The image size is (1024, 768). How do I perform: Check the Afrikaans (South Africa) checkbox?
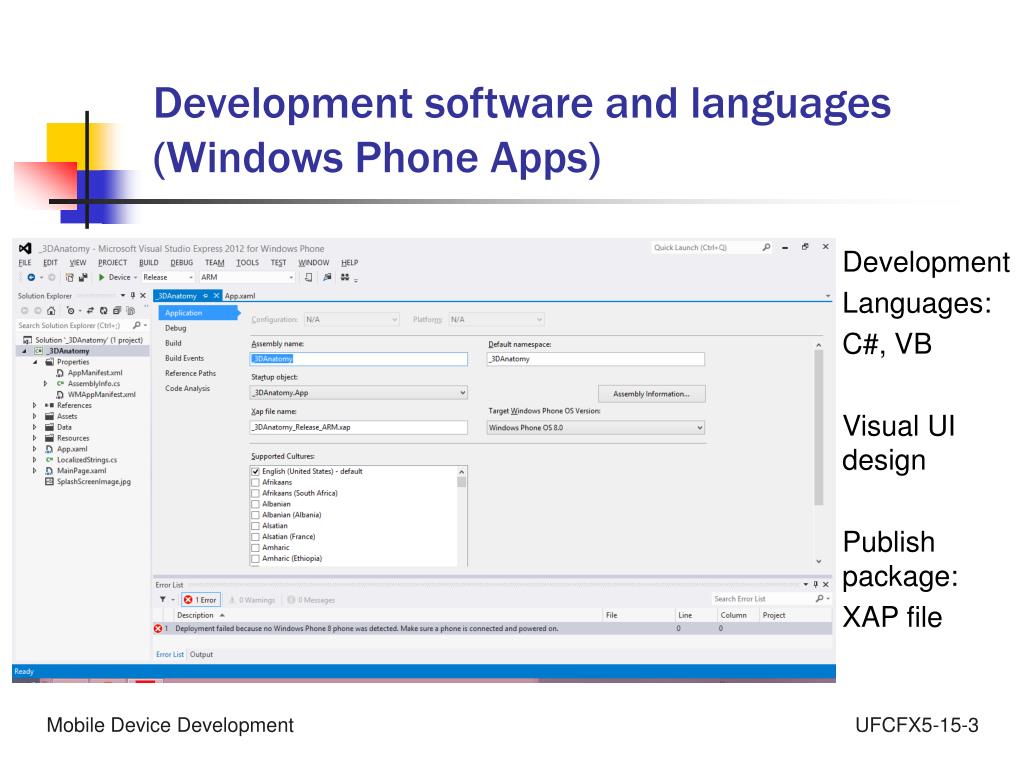pos(255,494)
